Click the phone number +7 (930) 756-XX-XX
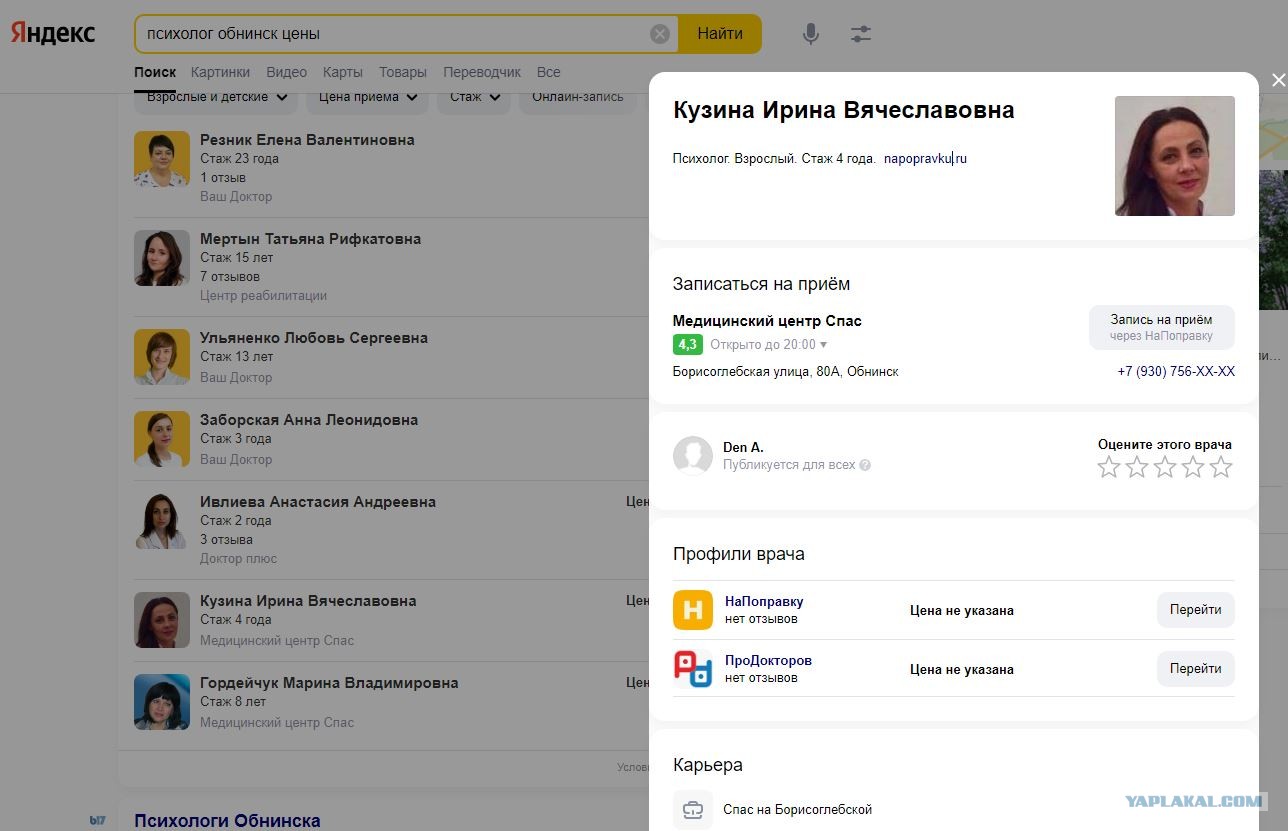The width and height of the screenshot is (1288, 831). [x=1176, y=371]
